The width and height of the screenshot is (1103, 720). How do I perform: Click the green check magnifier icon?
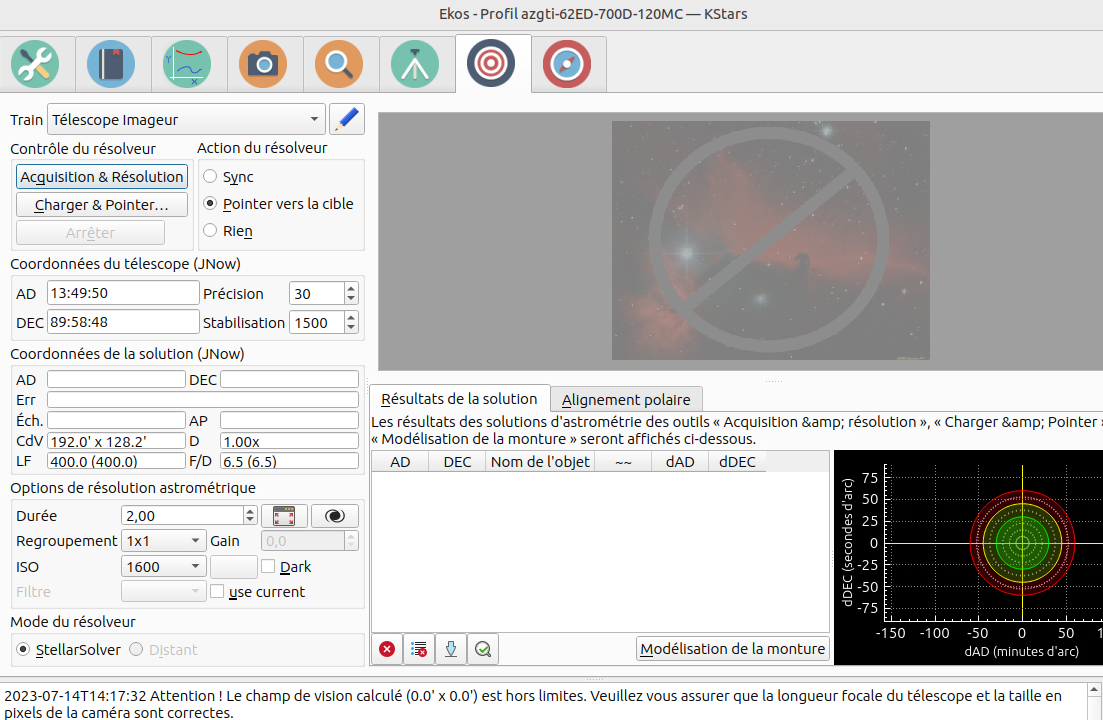click(483, 649)
